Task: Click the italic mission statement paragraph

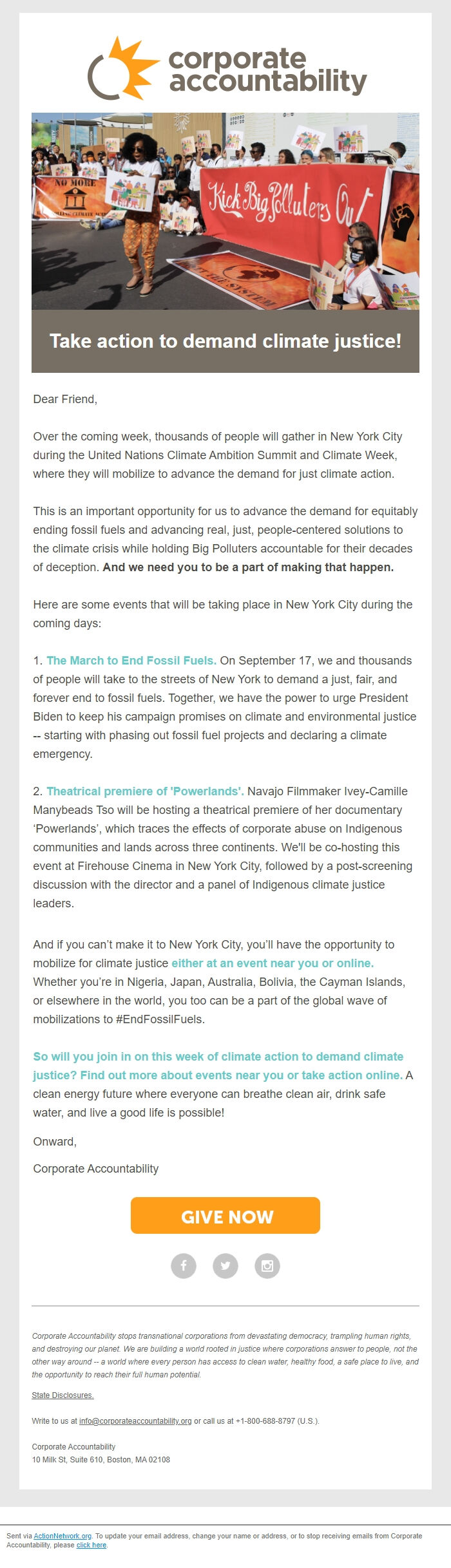Action: (x=225, y=1355)
